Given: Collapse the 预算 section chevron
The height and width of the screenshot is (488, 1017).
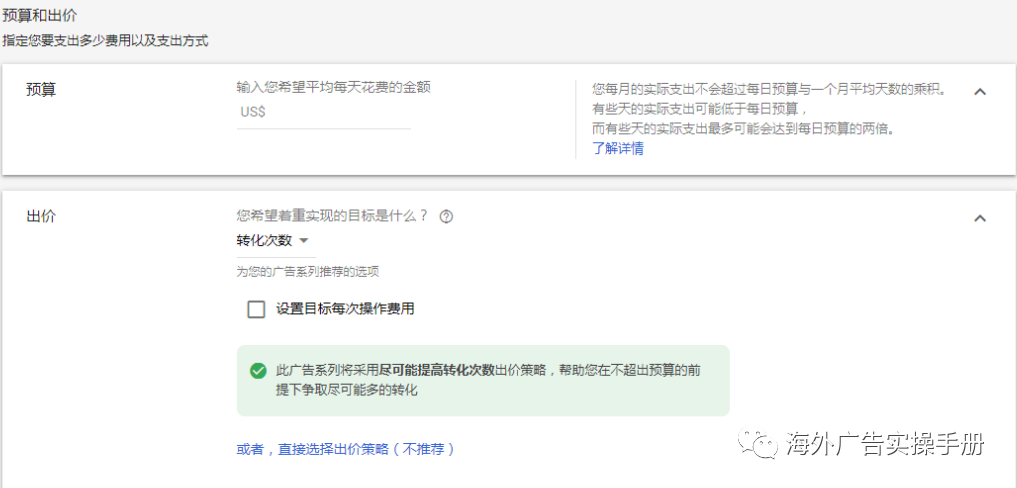Looking at the screenshot, I should point(980,92).
